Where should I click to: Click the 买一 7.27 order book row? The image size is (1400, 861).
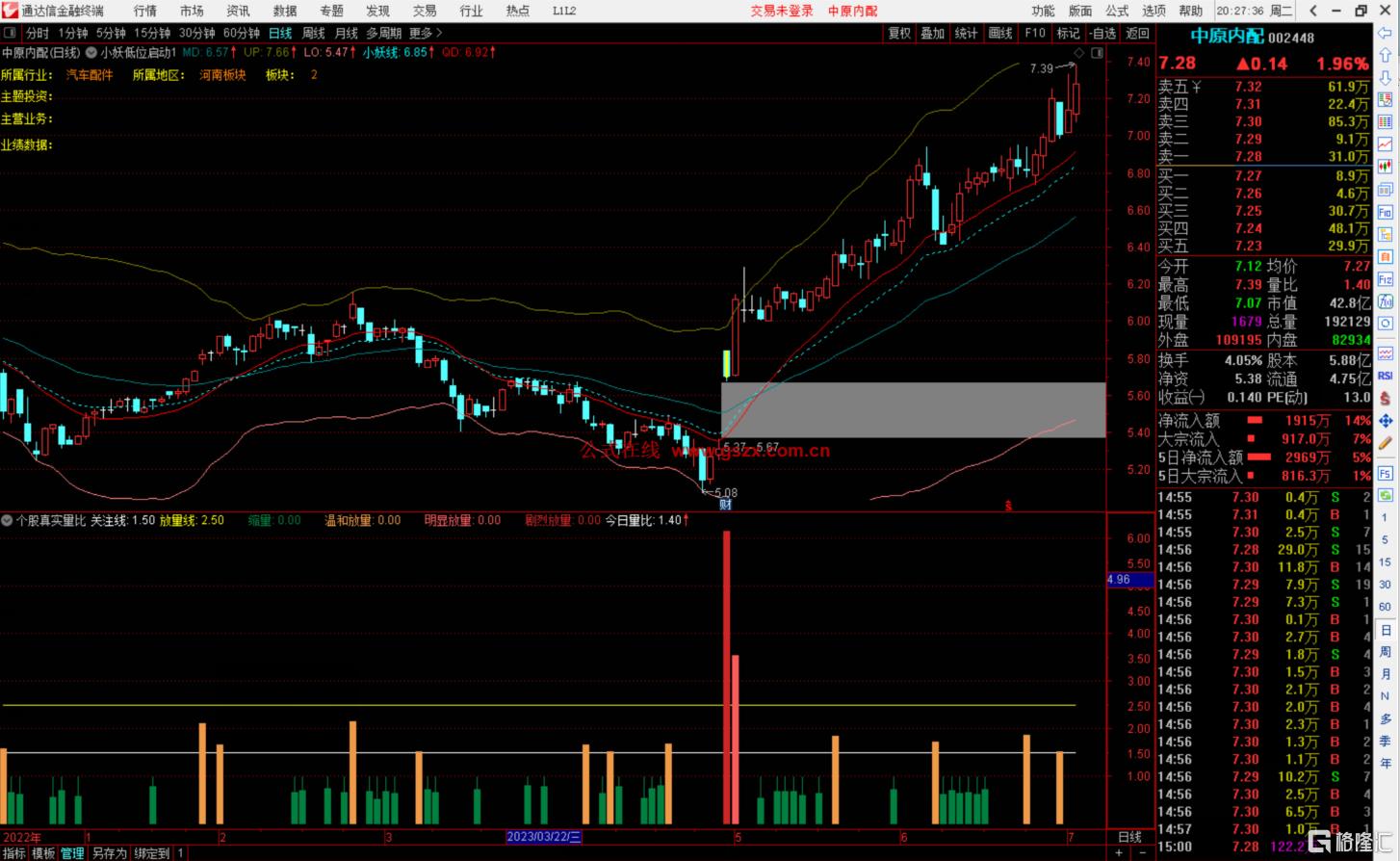coord(1263,175)
